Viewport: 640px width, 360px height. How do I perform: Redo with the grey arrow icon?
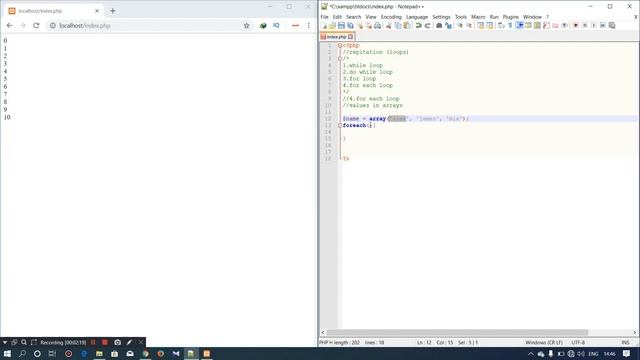[x=427, y=26]
